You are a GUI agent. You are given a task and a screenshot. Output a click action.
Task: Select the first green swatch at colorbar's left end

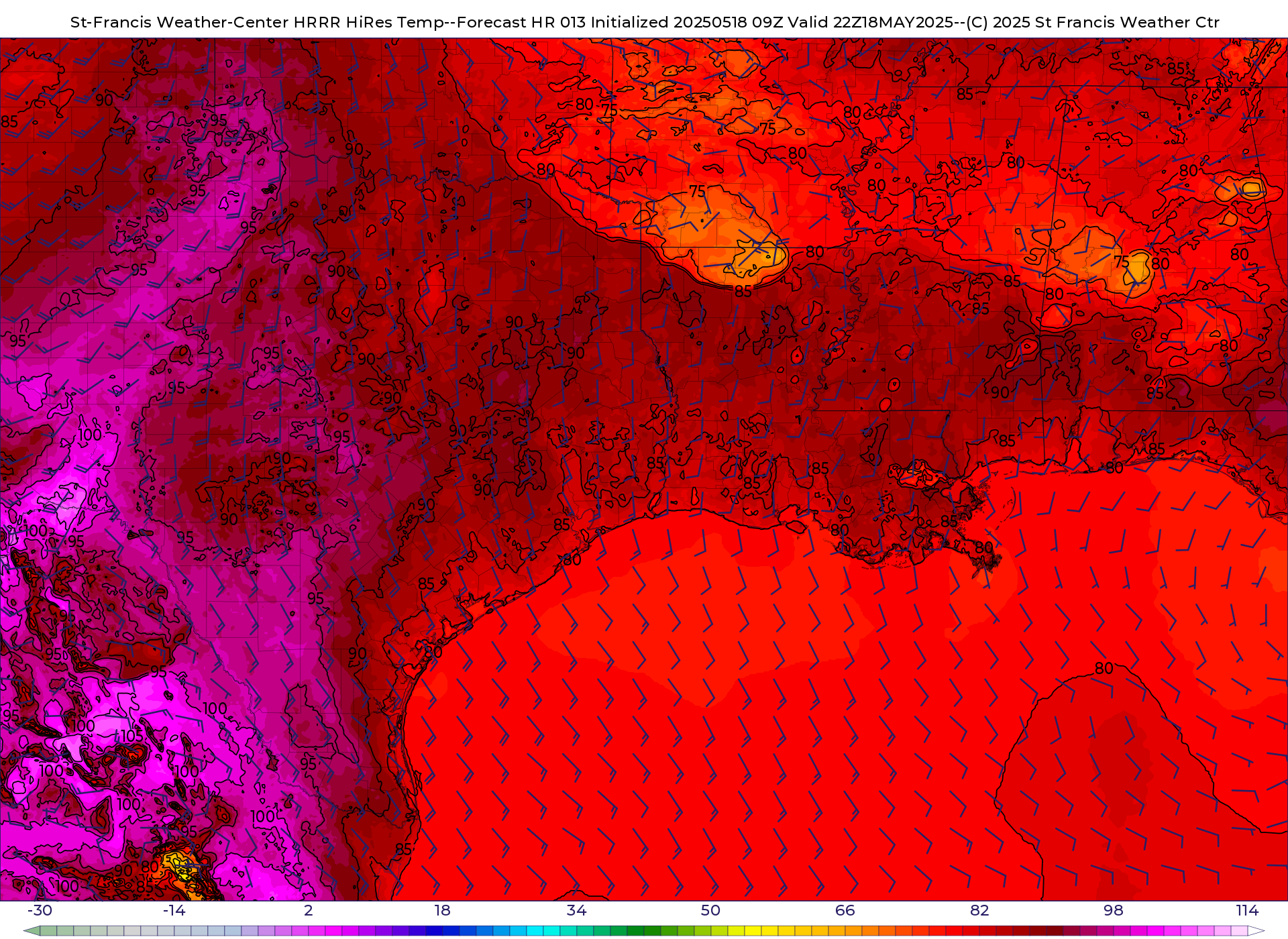(x=48, y=931)
